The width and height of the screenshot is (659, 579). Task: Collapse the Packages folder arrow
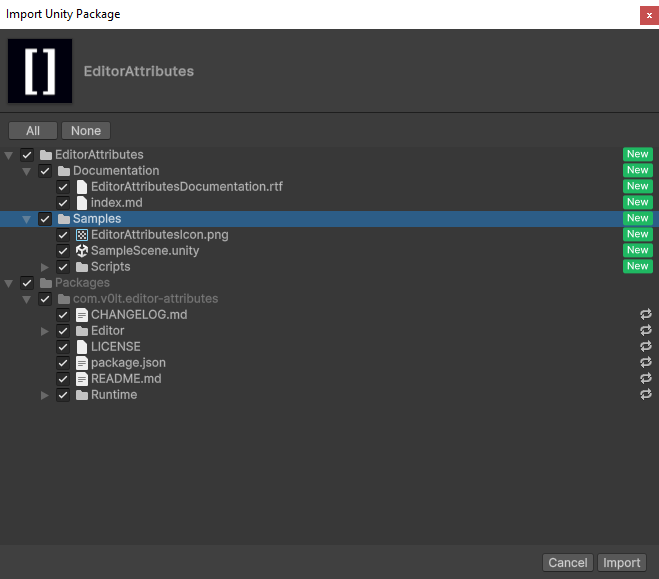[x=8, y=283]
